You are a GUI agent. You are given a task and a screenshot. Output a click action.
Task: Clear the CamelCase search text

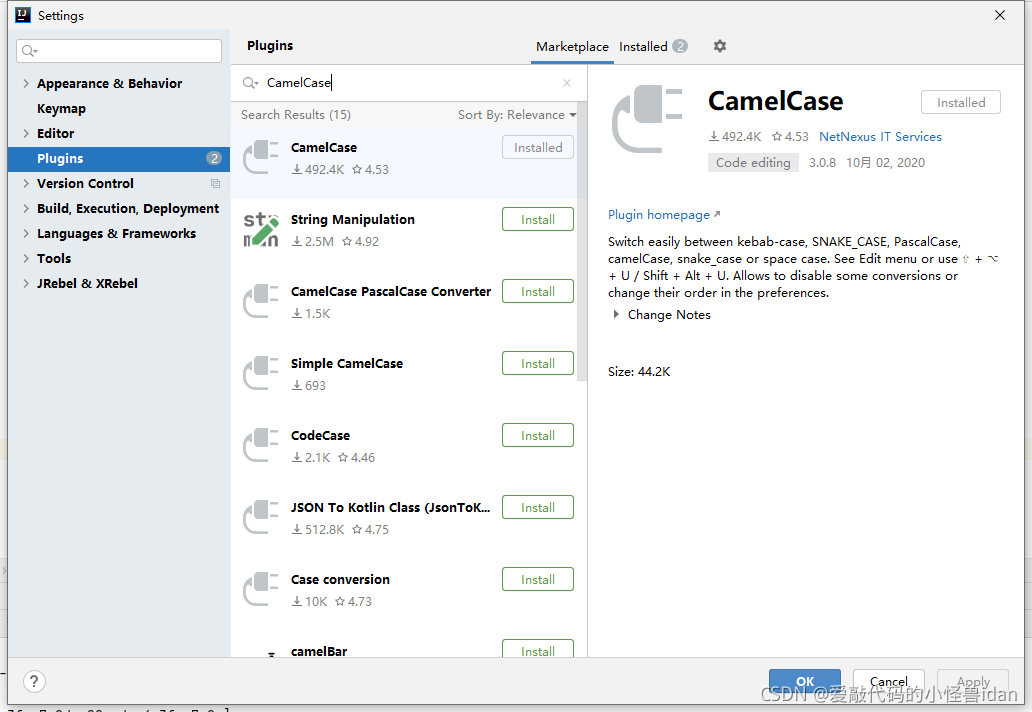tap(567, 83)
